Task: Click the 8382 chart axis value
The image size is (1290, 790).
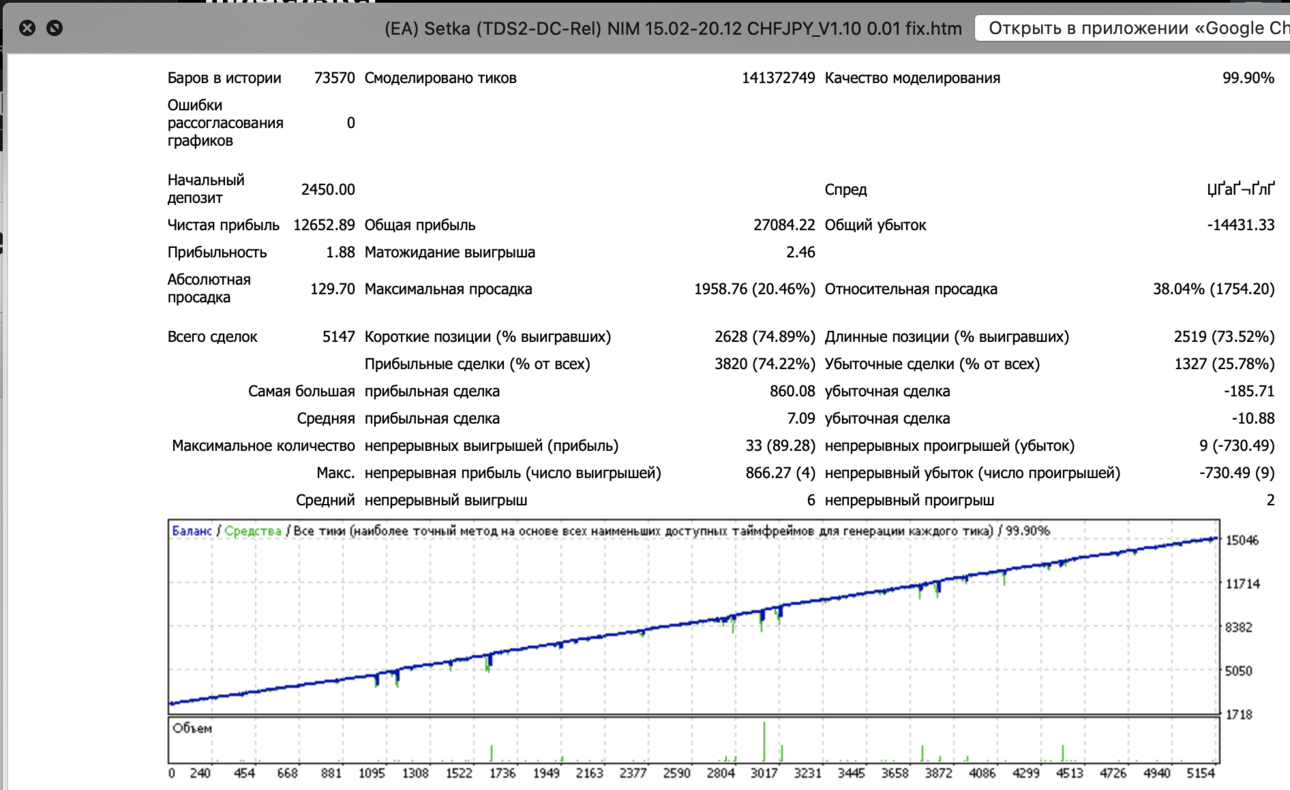Action: [x=1239, y=628]
